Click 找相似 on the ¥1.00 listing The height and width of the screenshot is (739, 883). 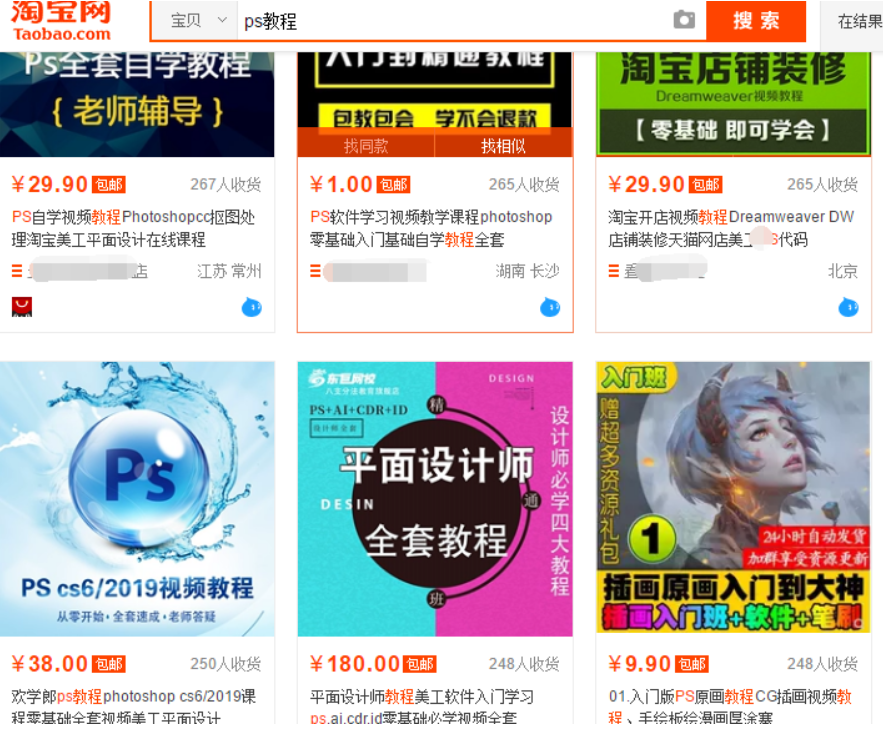(504, 145)
